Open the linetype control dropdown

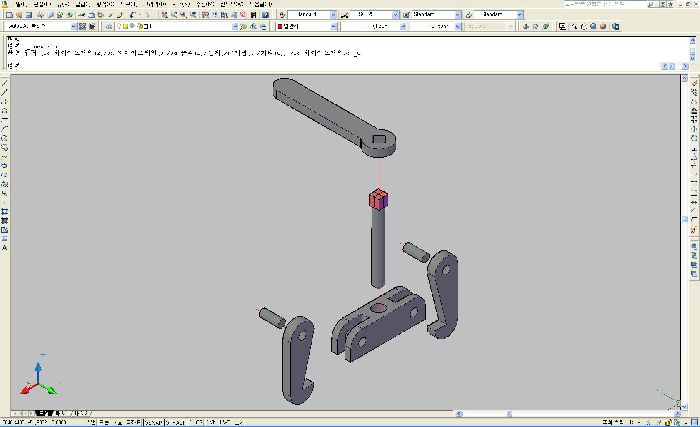pos(377,27)
